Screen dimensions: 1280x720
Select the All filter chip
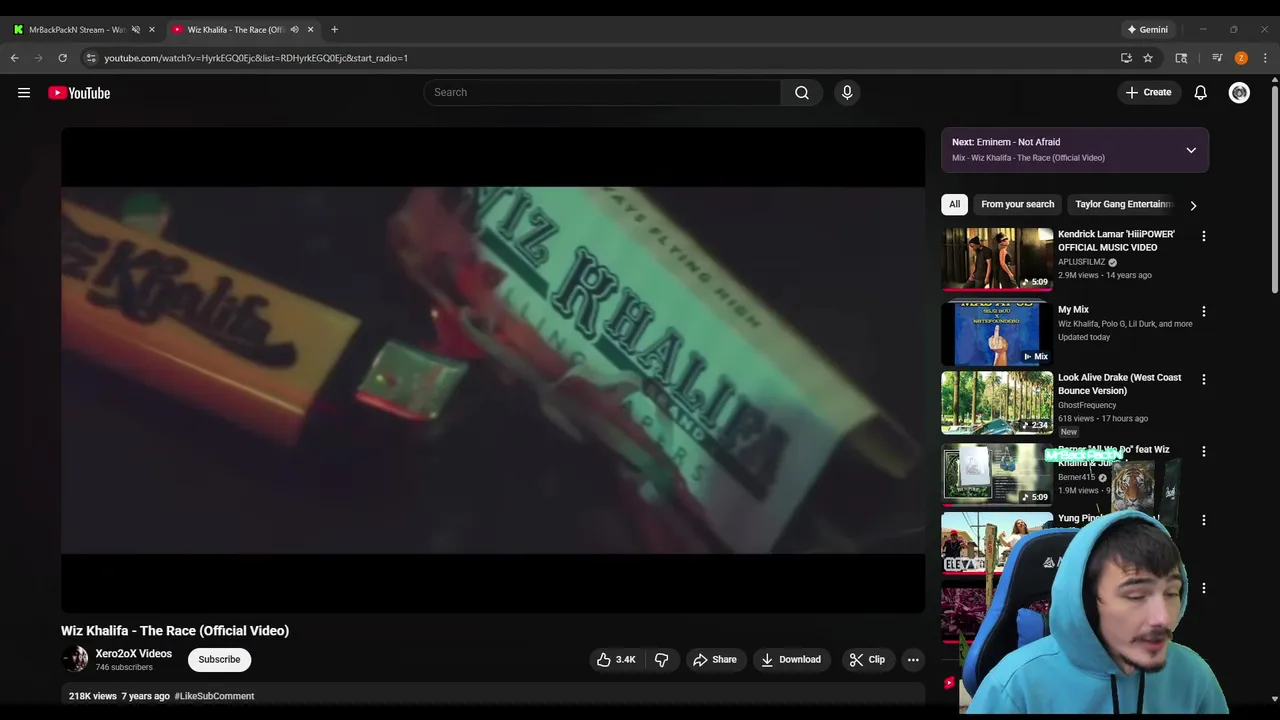[955, 205]
